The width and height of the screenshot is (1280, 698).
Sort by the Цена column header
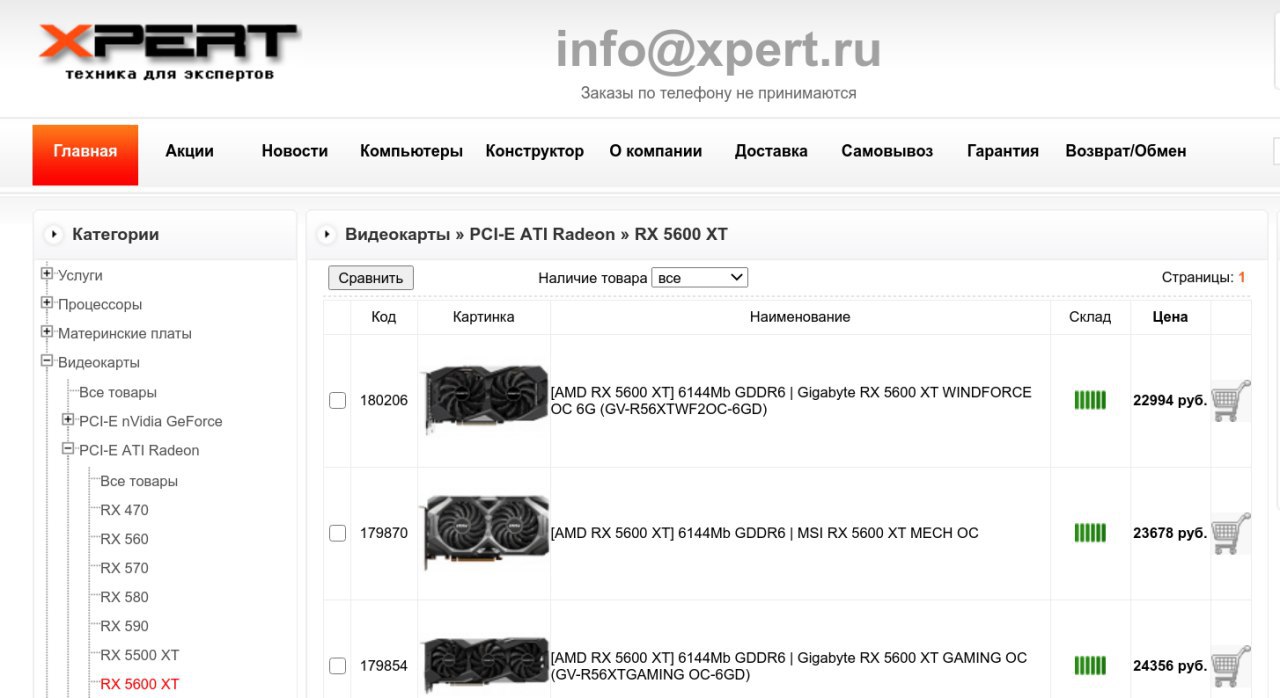click(1170, 317)
